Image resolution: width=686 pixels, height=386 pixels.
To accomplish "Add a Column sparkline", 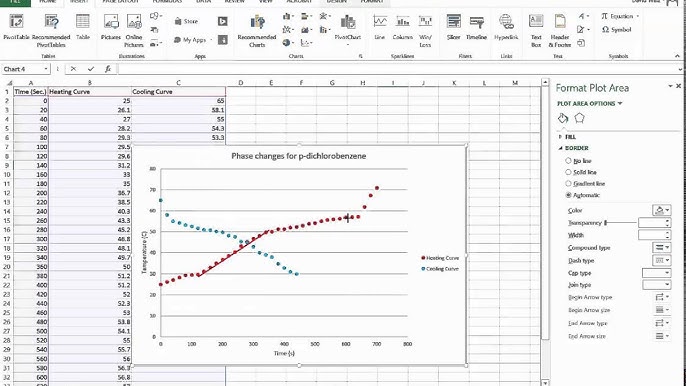I will 402,27.
